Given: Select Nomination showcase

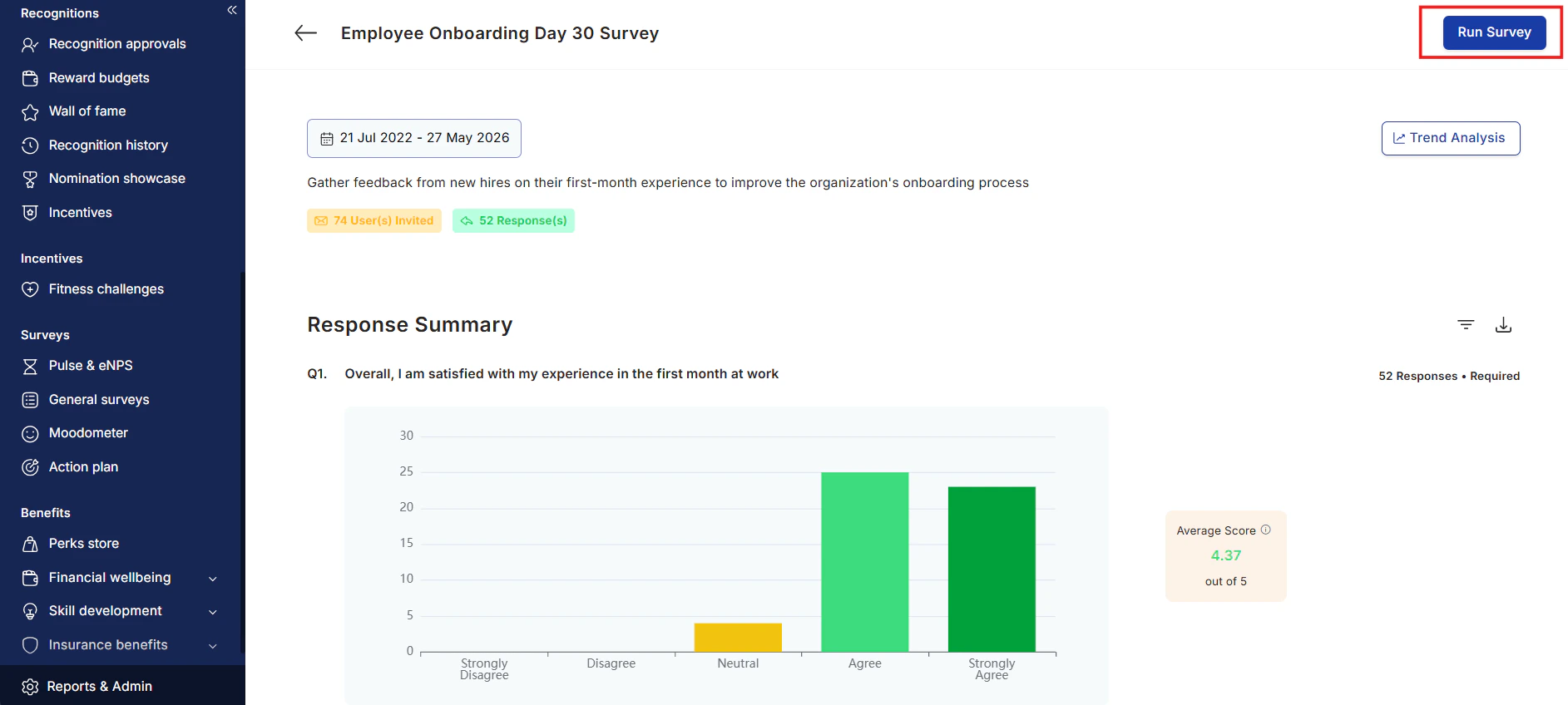Looking at the screenshot, I should [x=117, y=179].
